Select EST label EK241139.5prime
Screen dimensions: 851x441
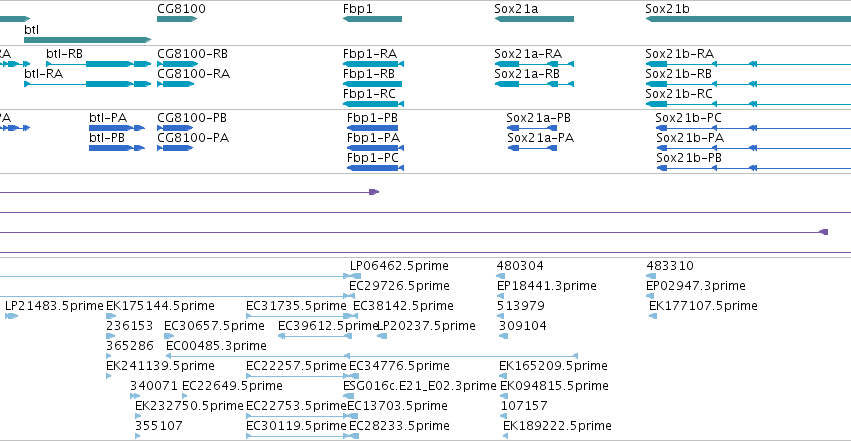pyautogui.click(x=160, y=366)
